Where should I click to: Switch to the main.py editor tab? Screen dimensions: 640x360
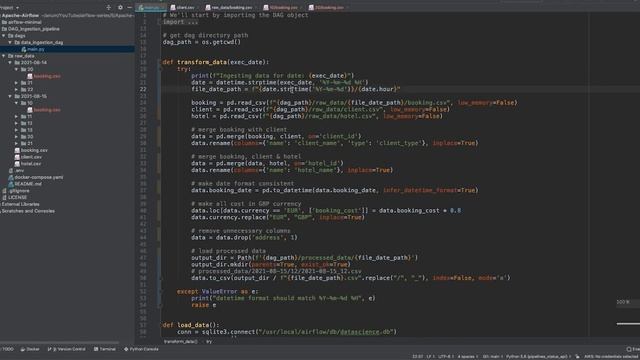click(151, 7)
